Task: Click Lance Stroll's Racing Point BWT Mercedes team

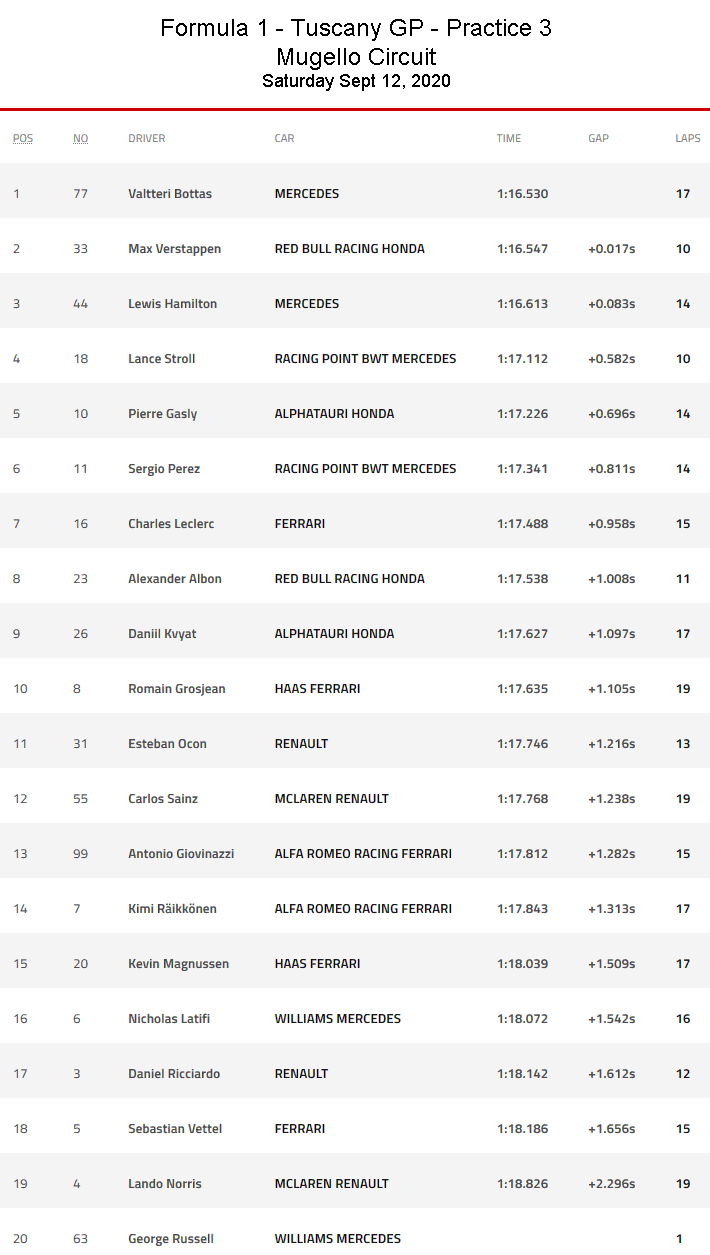Action: (365, 359)
